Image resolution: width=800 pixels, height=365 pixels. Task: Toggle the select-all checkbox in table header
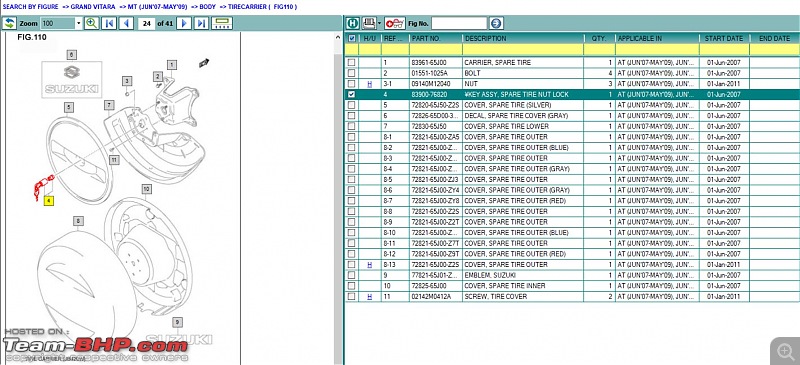[x=352, y=38]
